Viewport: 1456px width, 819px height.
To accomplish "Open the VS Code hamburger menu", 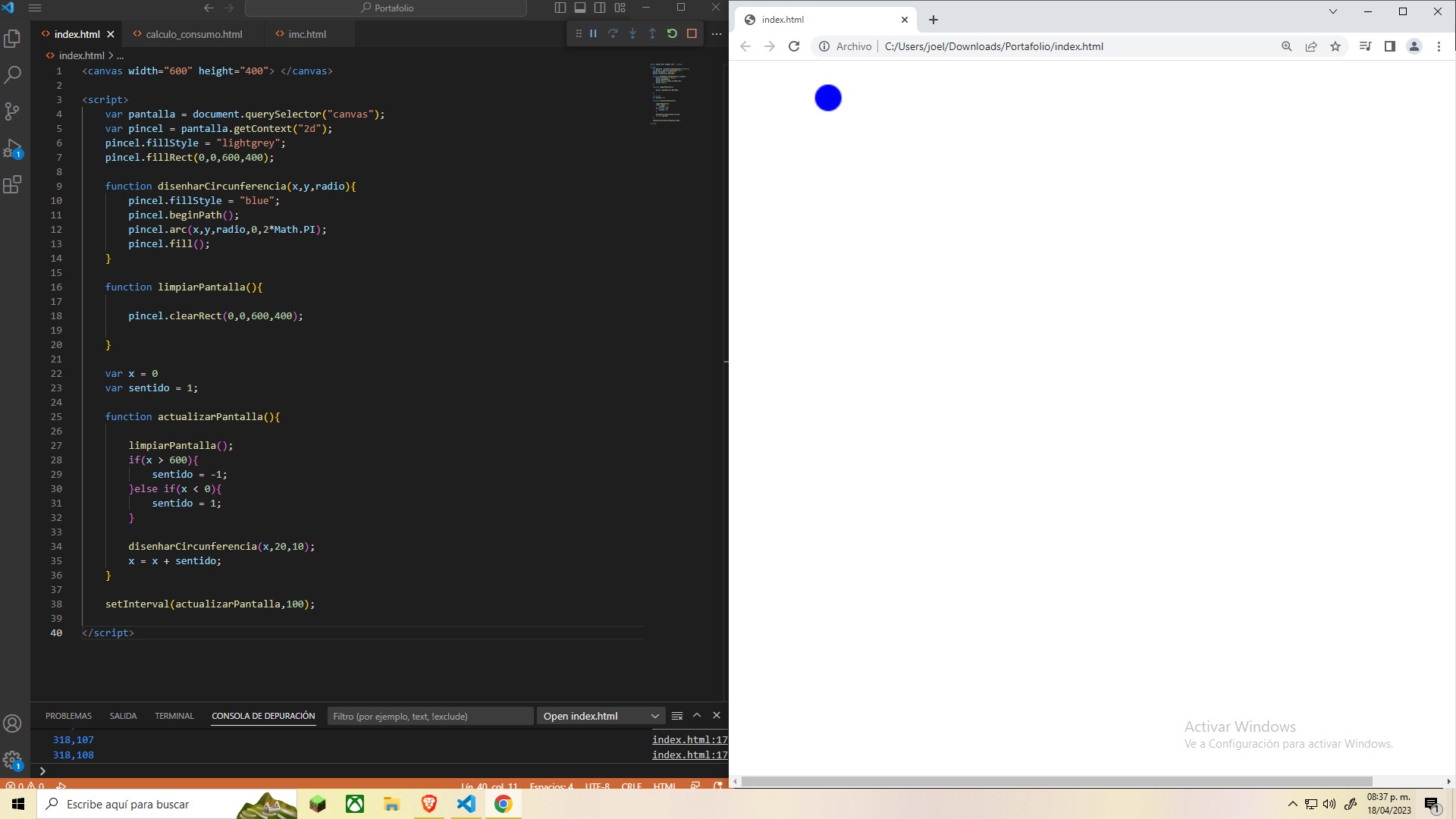I will pyautogui.click(x=34, y=8).
